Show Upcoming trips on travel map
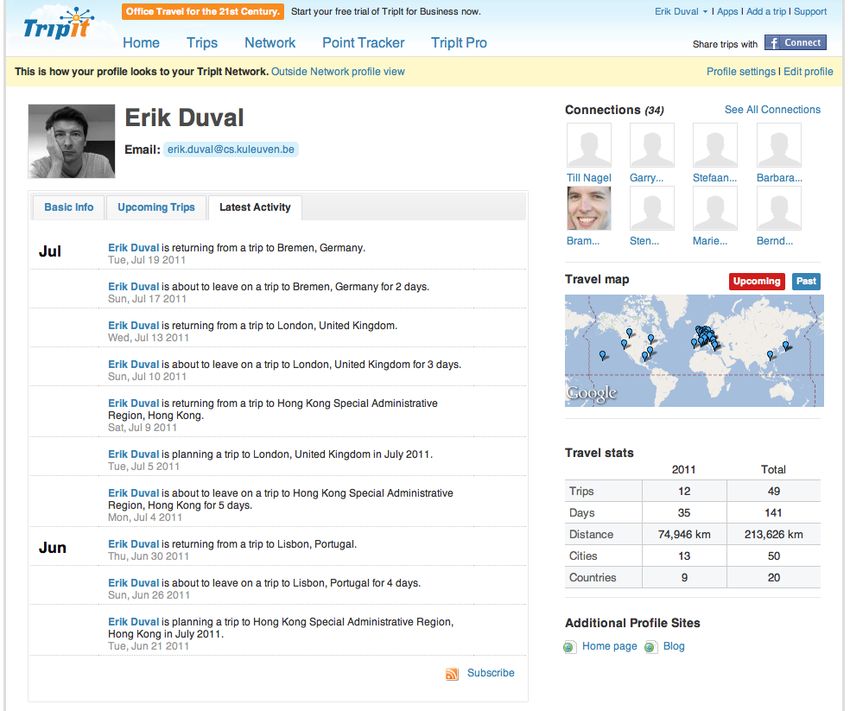Screen dimensions: 850x711 coord(757,281)
